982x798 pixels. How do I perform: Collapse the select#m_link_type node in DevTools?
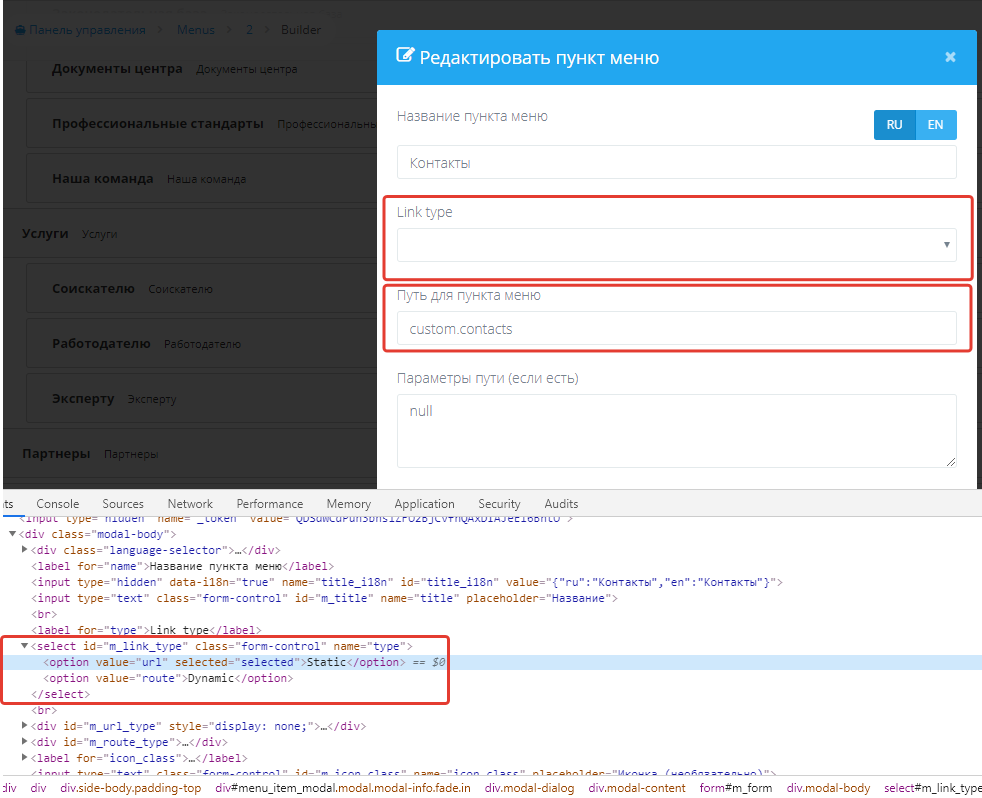(x=24, y=645)
